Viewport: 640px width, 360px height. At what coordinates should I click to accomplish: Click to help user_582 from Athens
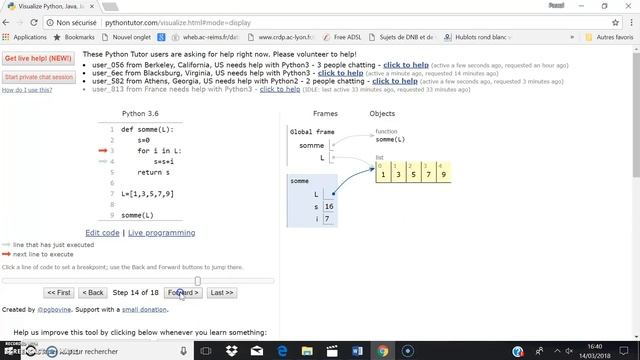[395, 81]
